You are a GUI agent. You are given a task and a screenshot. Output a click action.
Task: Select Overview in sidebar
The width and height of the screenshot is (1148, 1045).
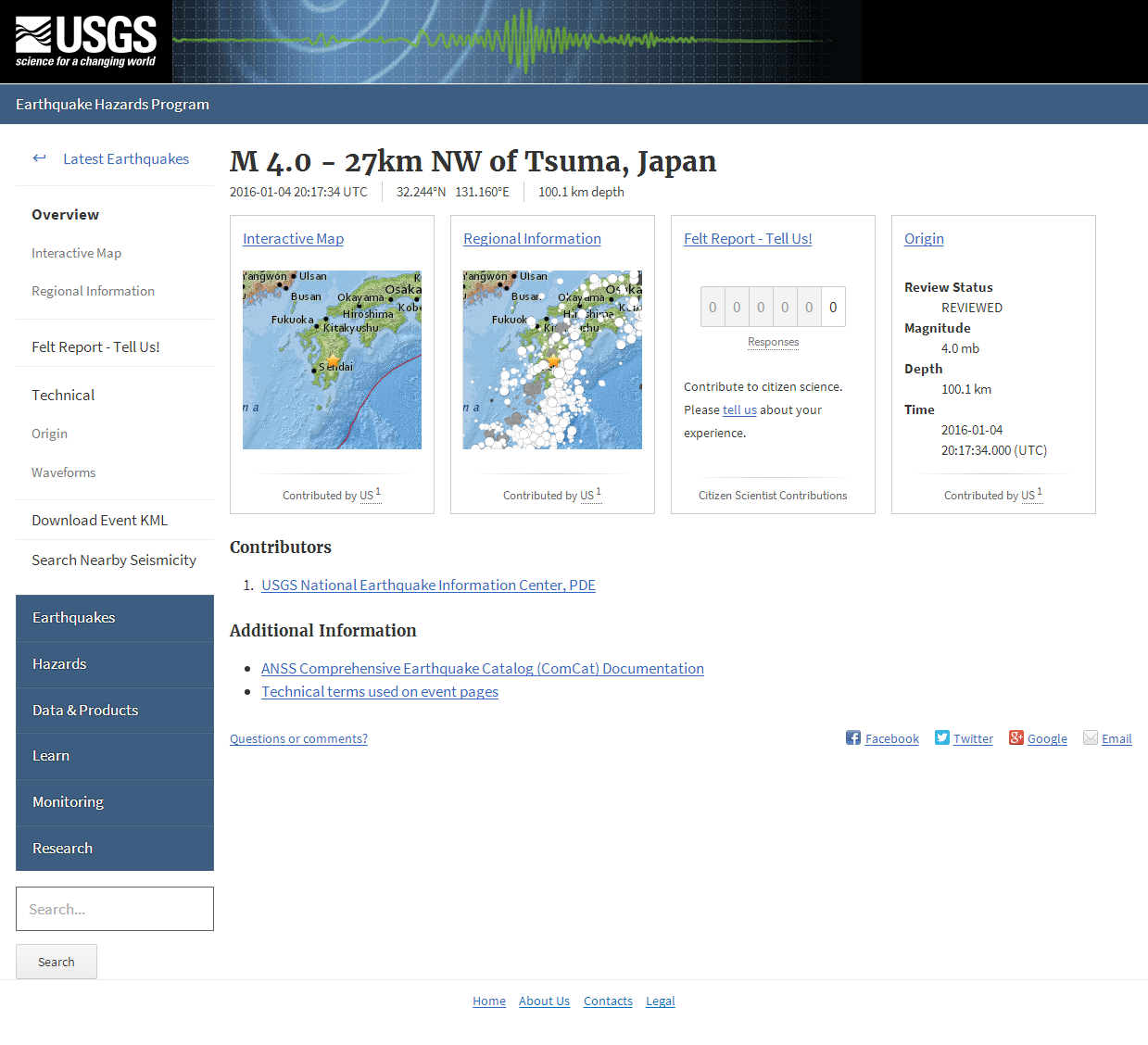coord(66,215)
